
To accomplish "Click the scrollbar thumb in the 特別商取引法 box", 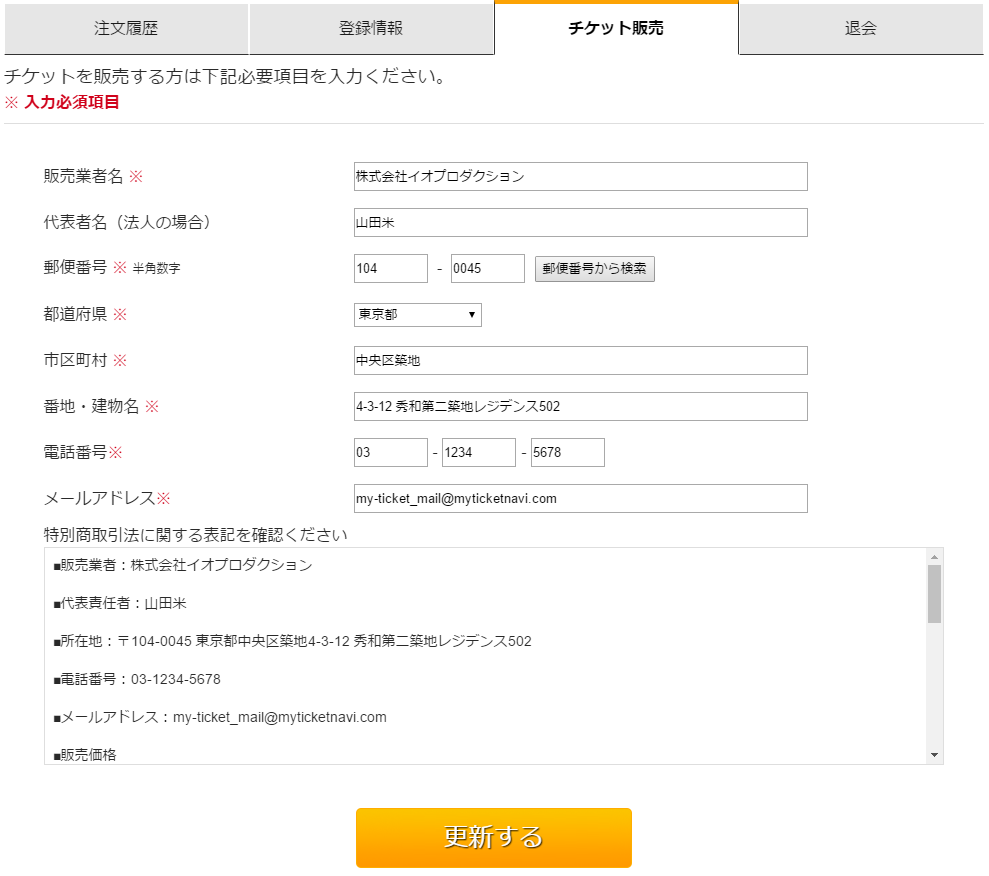I will click(934, 594).
